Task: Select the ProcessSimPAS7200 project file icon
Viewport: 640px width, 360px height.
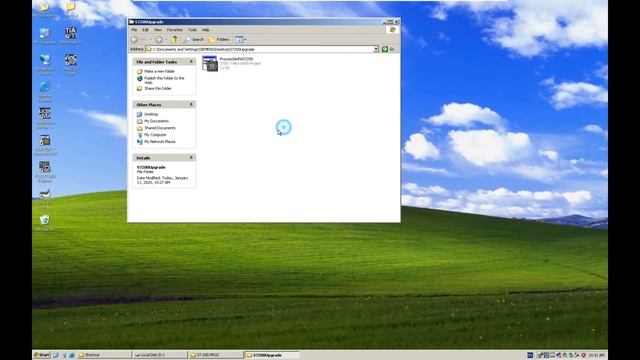Action: [x=210, y=64]
